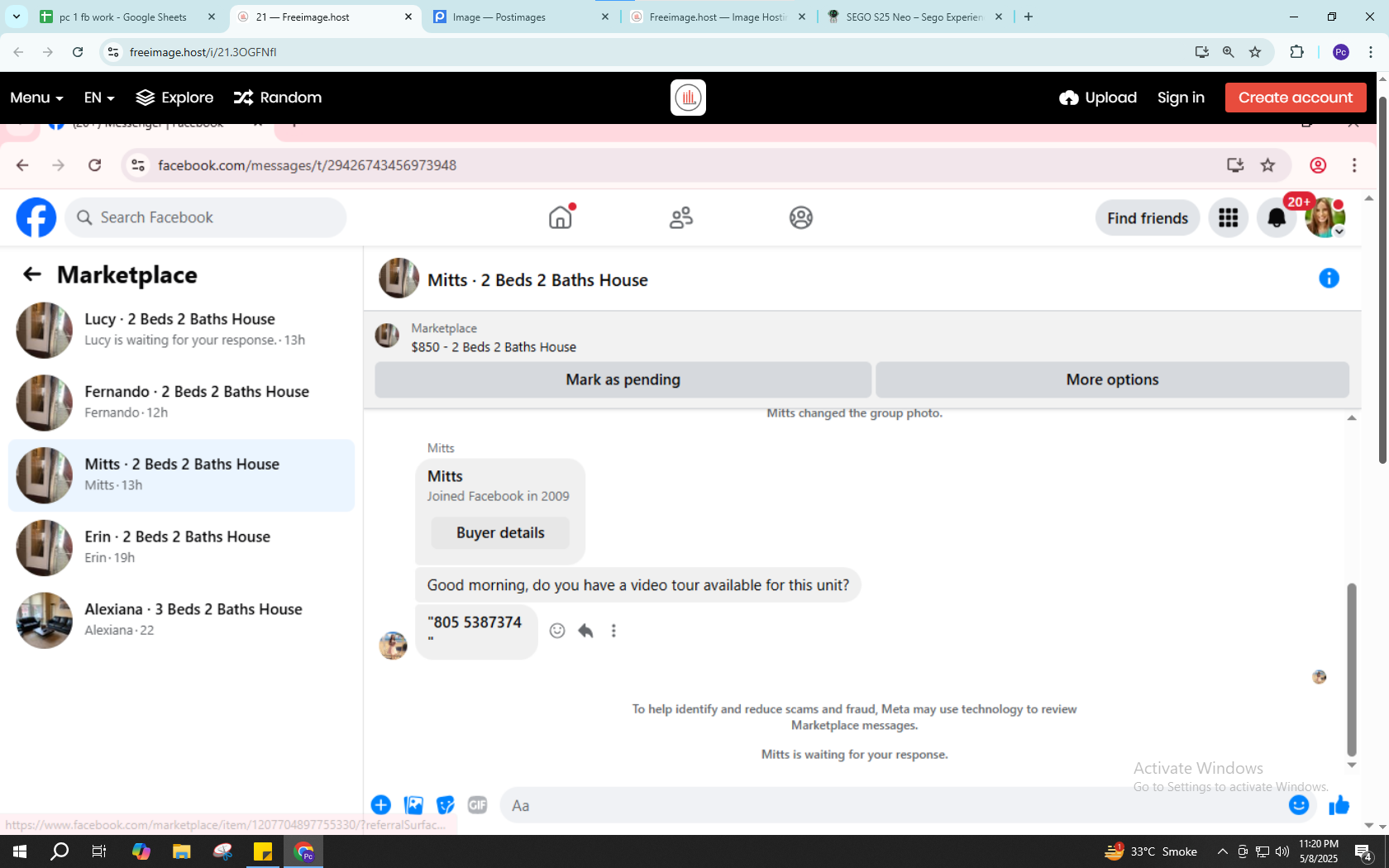This screenshot has width=1389, height=868.
Task: Send a thumbs-up like
Action: [x=1339, y=805]
